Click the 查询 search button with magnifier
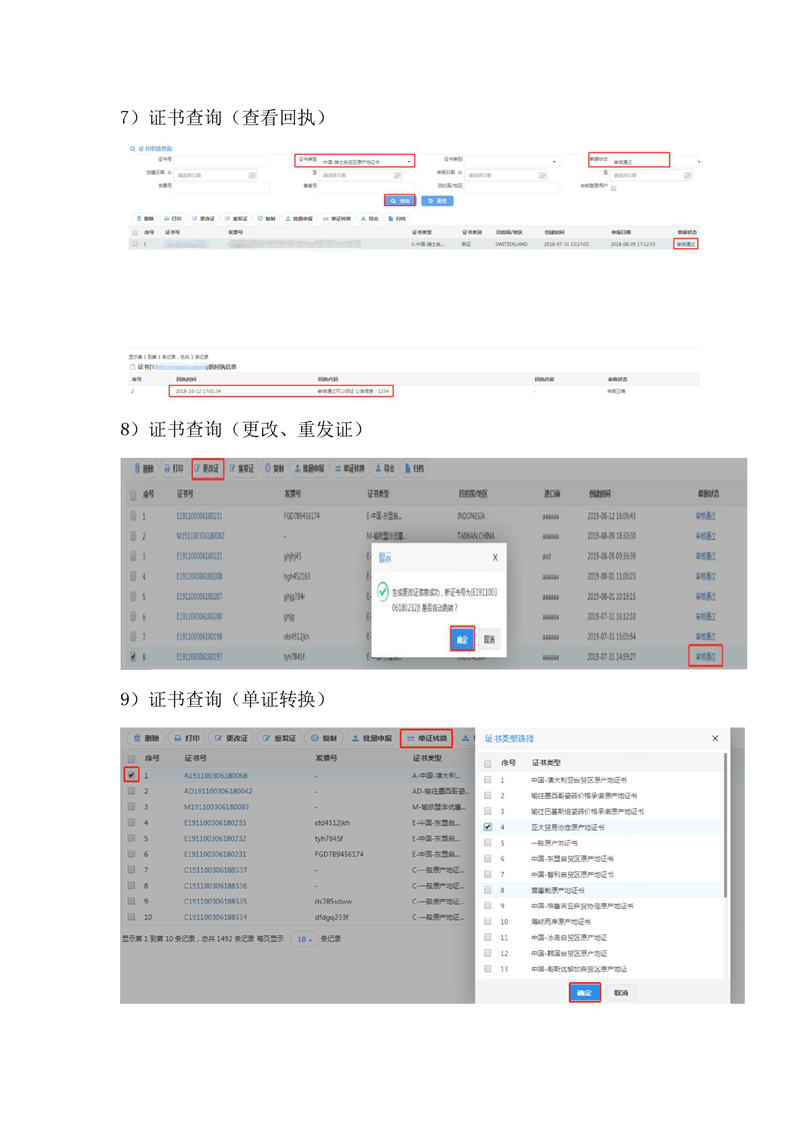This screenshot has height=1122, width=793. (399, 200)
